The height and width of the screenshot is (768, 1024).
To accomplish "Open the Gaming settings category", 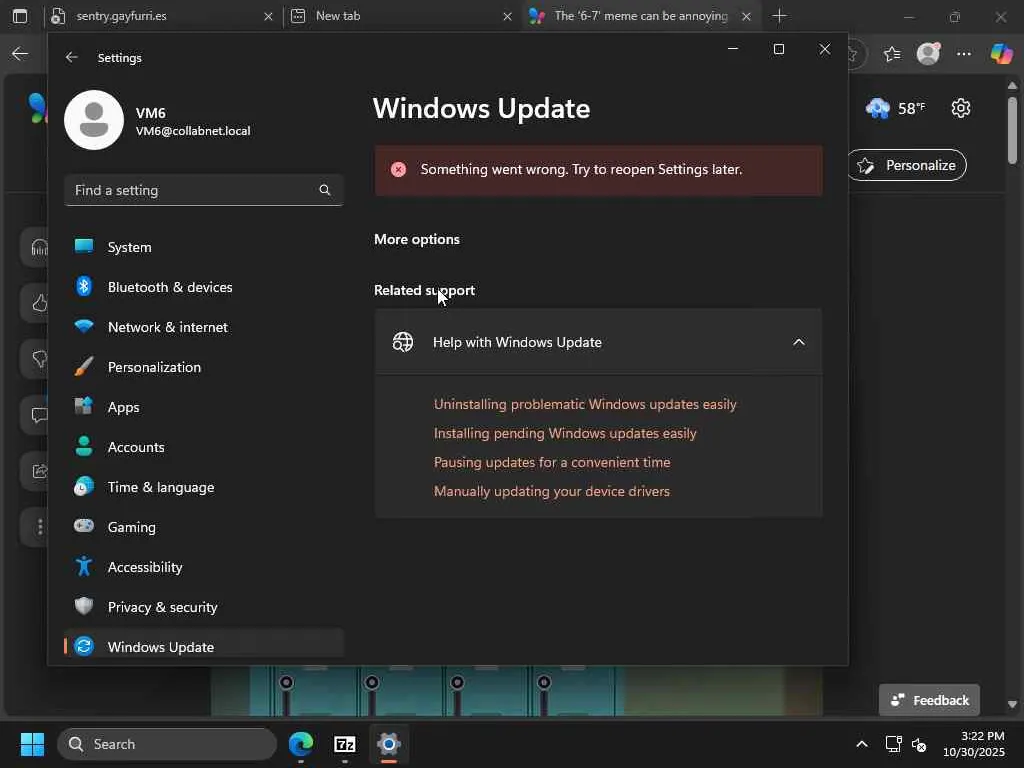I will 204,526.
